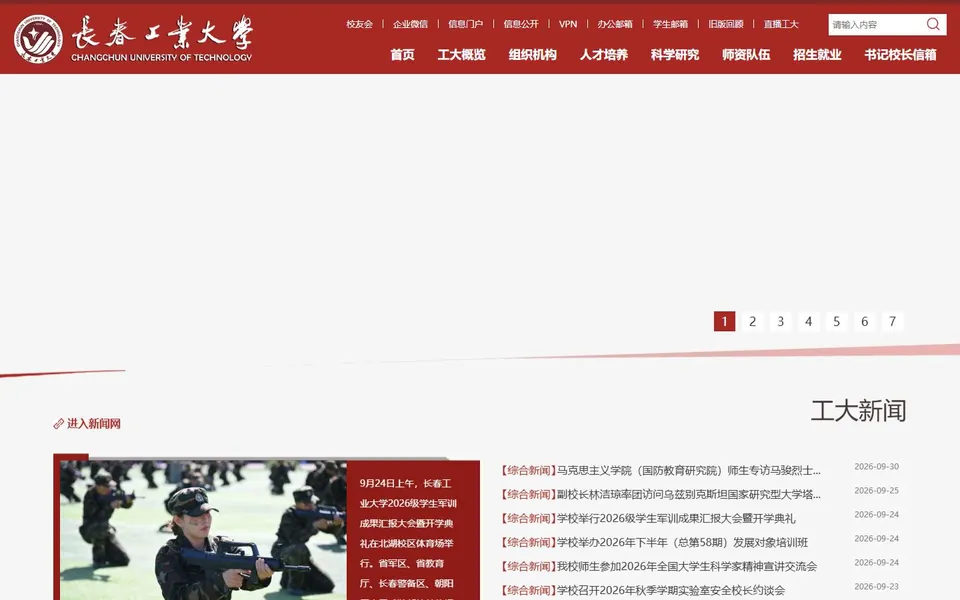This screenshot has width=960, height=600.
Task: Open the 信息门户 link
Action: click(465, 24)
